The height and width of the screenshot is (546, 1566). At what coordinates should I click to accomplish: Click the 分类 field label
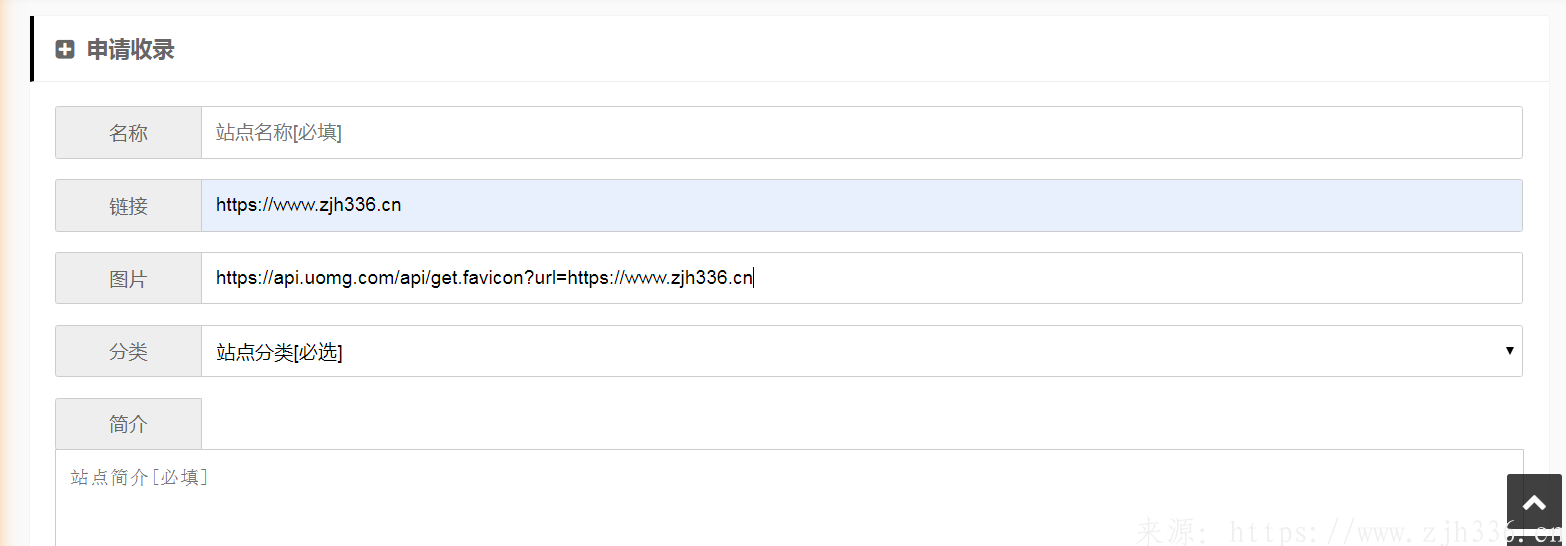pos(128,351)
